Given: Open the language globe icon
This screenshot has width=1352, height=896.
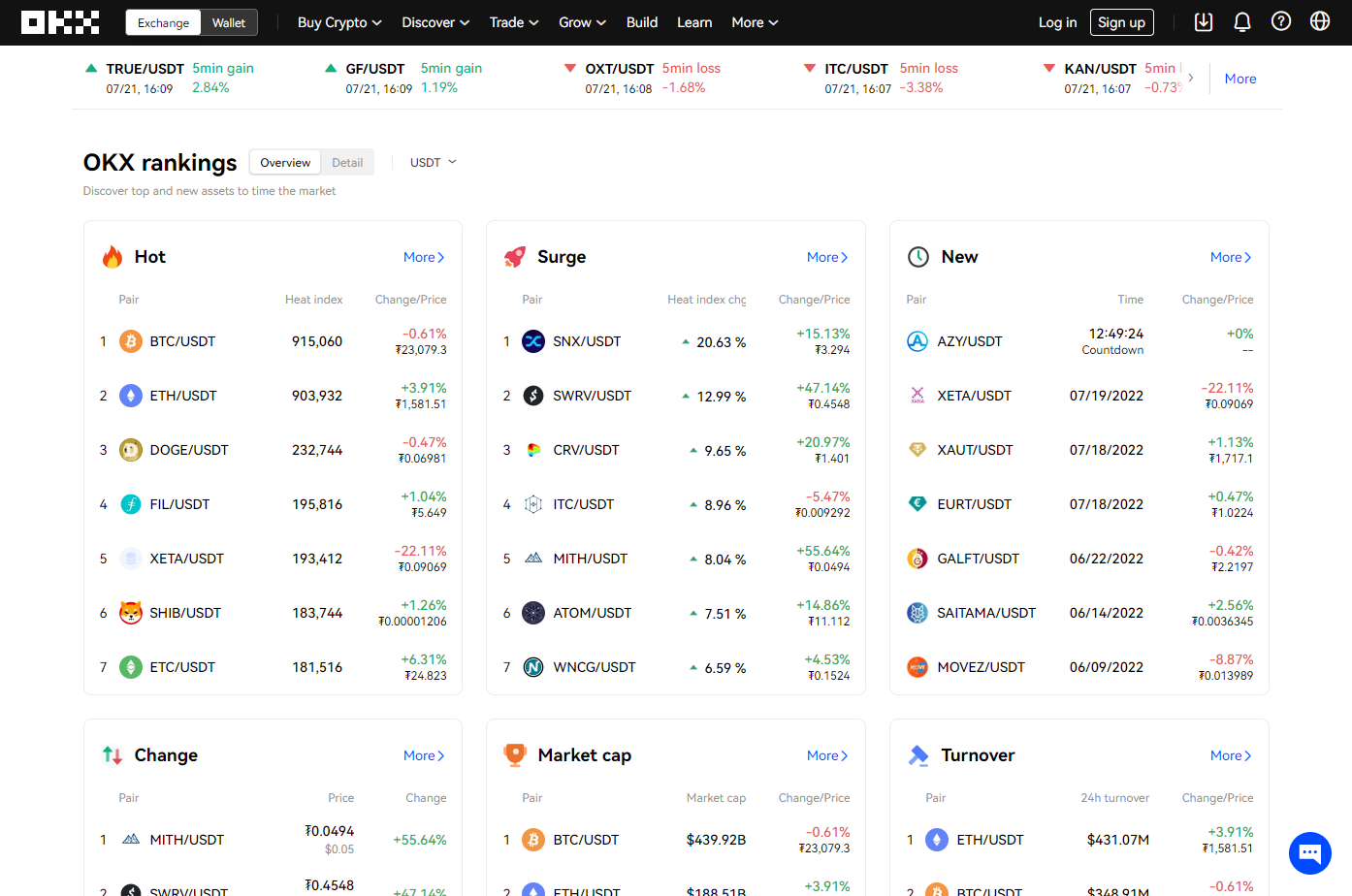Looking at the screenshot, I should tap(1320, 21).
